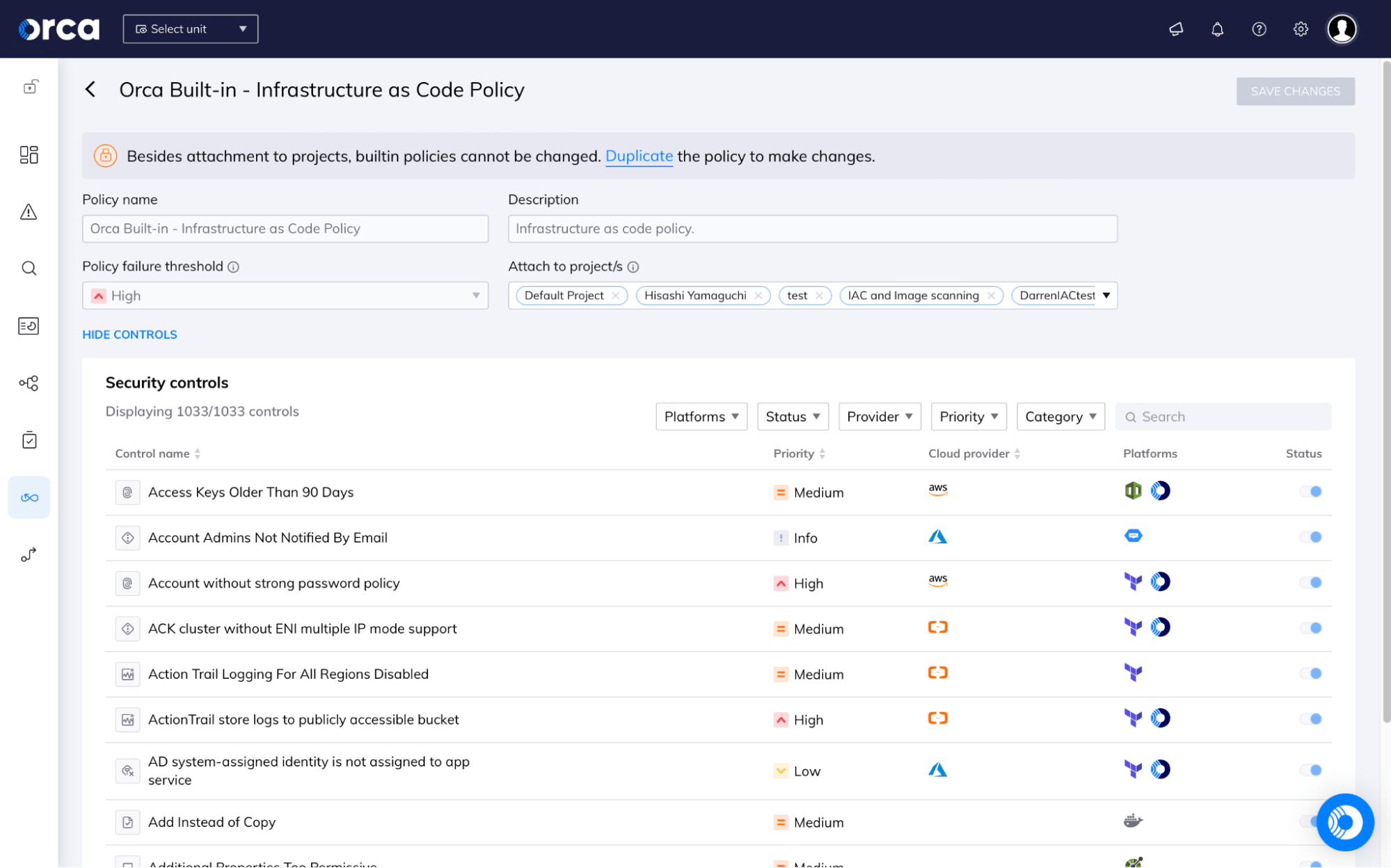Open the settings gear icon
Viewport: 1391px width, 868px height.
1300,29
